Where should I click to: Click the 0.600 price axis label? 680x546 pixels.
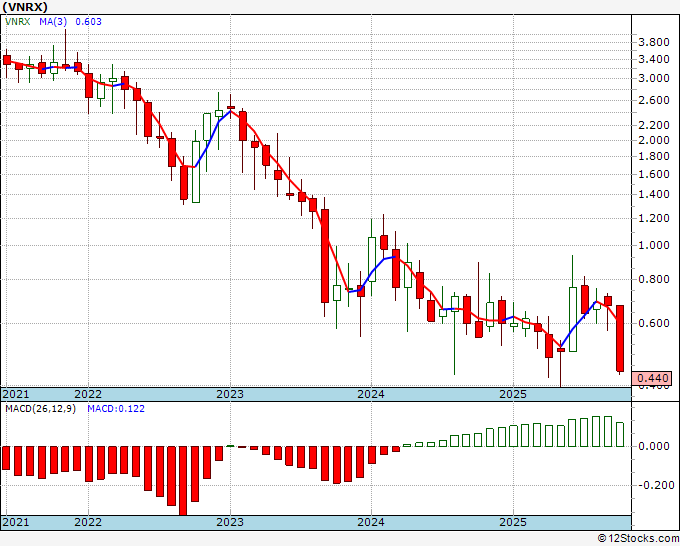pos(654,323)
